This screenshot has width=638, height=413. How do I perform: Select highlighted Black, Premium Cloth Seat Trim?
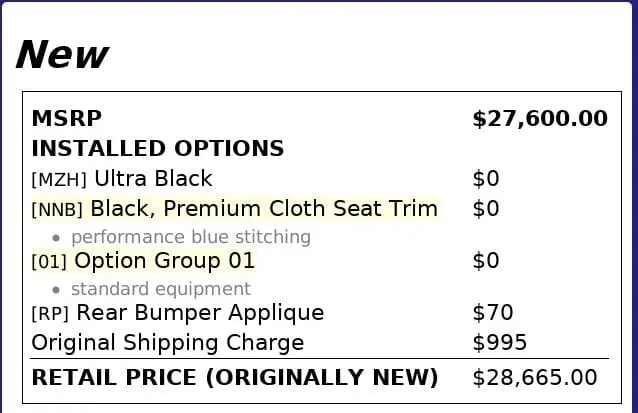[264, 209]
